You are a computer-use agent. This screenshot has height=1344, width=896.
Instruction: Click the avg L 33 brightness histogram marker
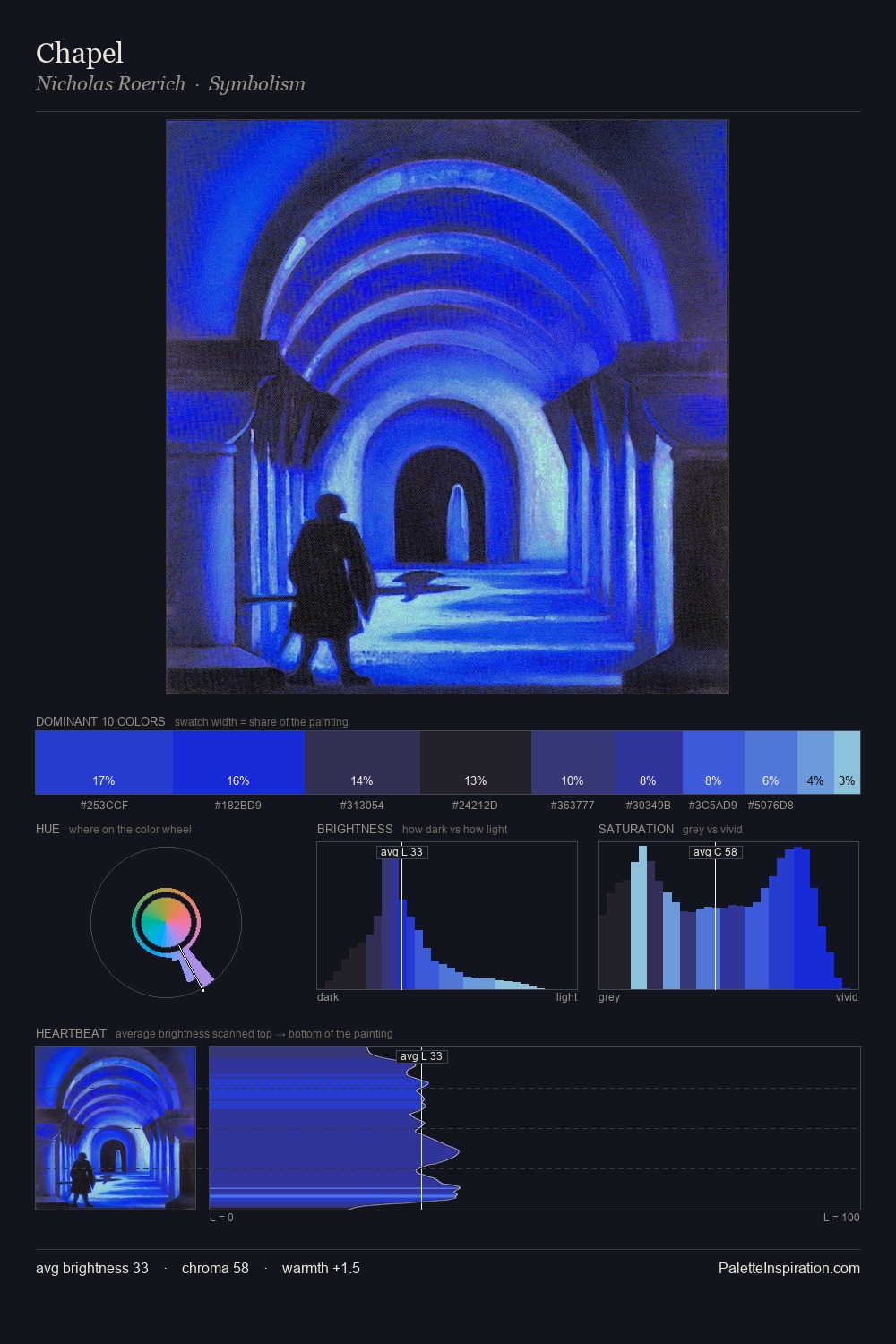(401, 852)
